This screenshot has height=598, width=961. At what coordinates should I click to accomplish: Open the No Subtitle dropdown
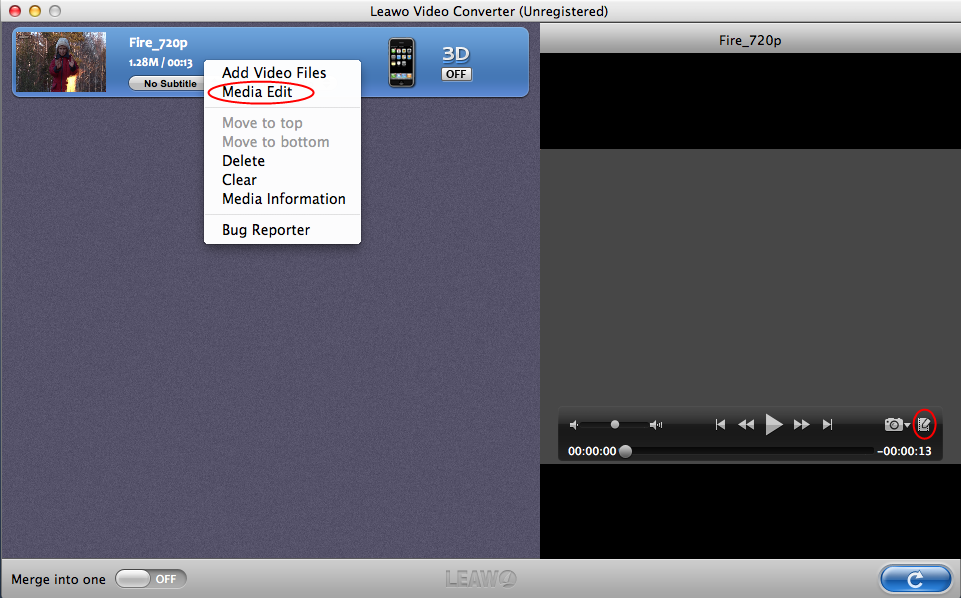[167, 83]
